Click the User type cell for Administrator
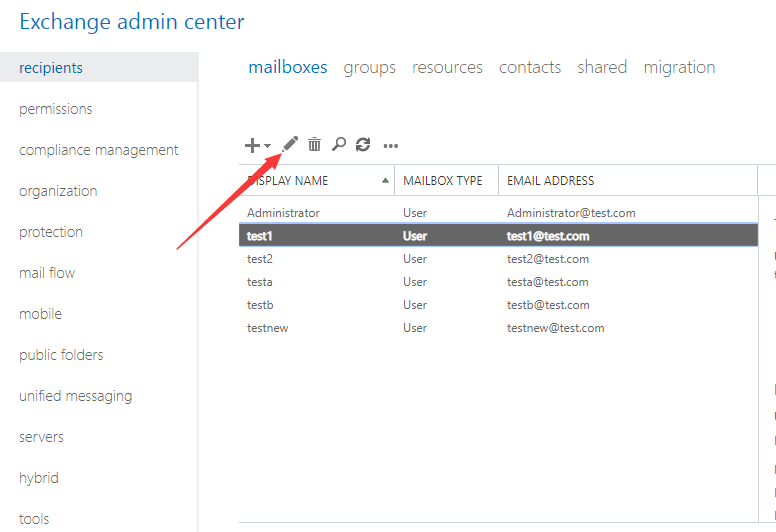The width and height of the screenshot is (776, 532). 415,213
